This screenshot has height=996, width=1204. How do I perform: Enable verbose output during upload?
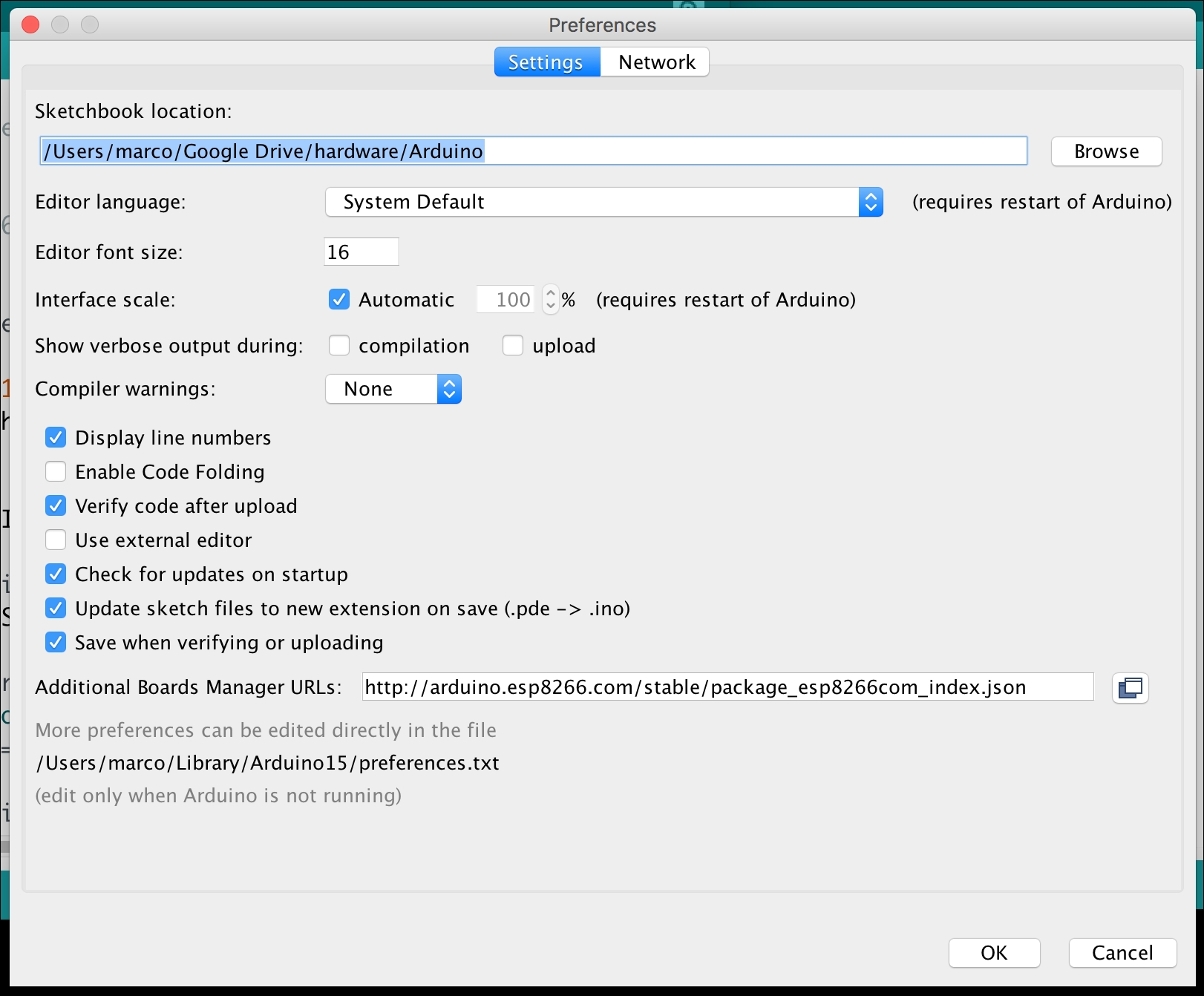(513, 346)
